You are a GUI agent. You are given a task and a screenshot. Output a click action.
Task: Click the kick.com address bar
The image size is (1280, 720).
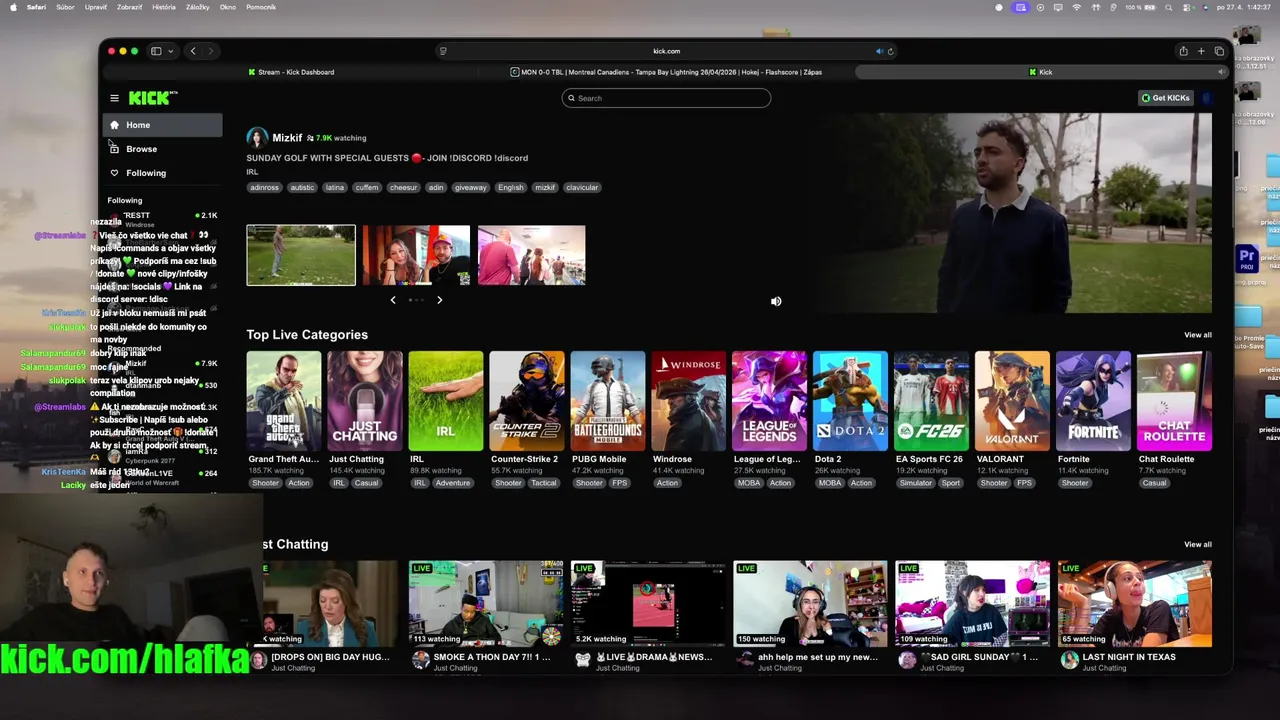coord(666,51)
